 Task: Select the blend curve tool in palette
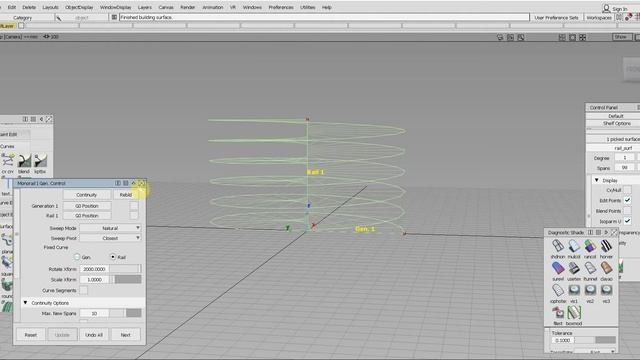(x=24, y=161)
